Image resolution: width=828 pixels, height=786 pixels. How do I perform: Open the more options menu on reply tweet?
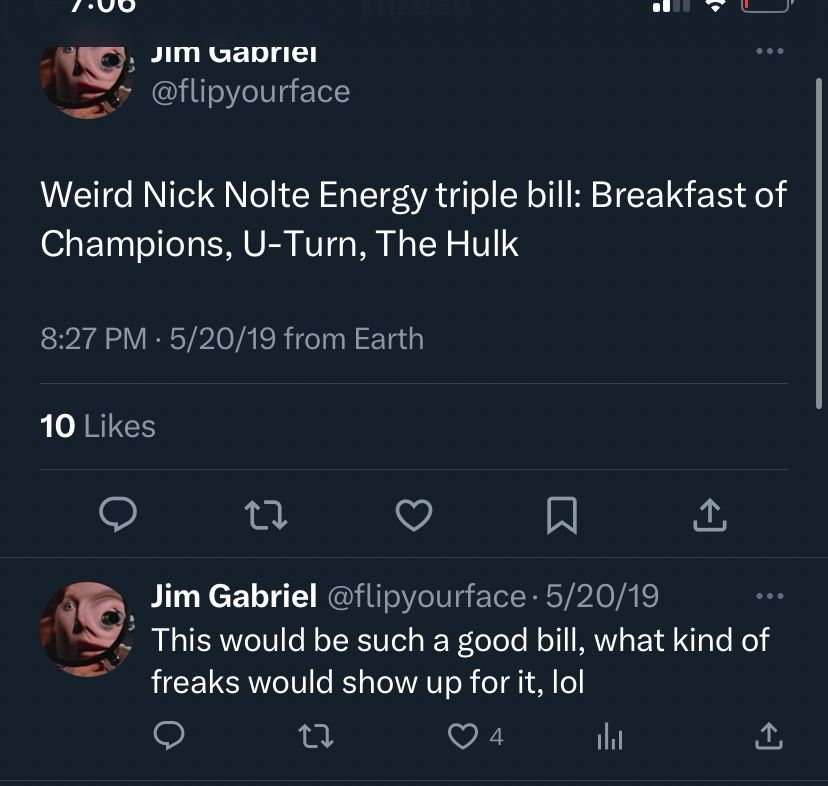tap(768, 594)
